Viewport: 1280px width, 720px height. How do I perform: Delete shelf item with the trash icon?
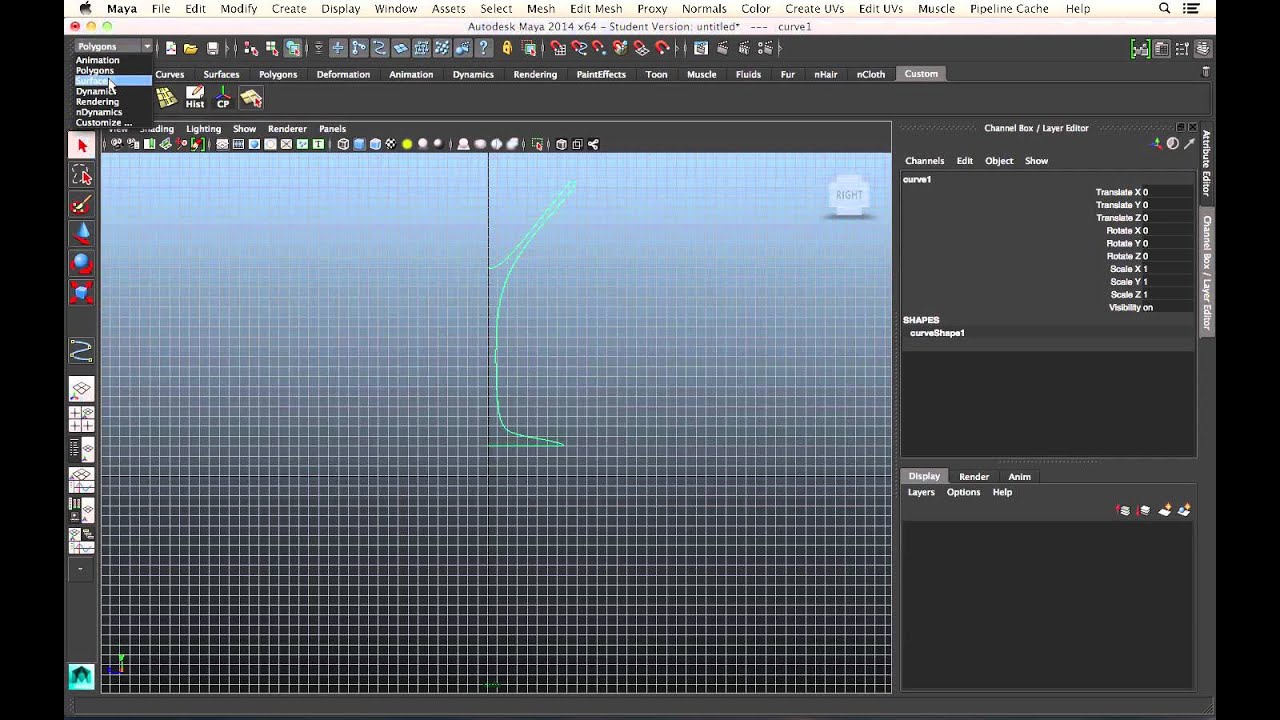[x=1205, y=72]
